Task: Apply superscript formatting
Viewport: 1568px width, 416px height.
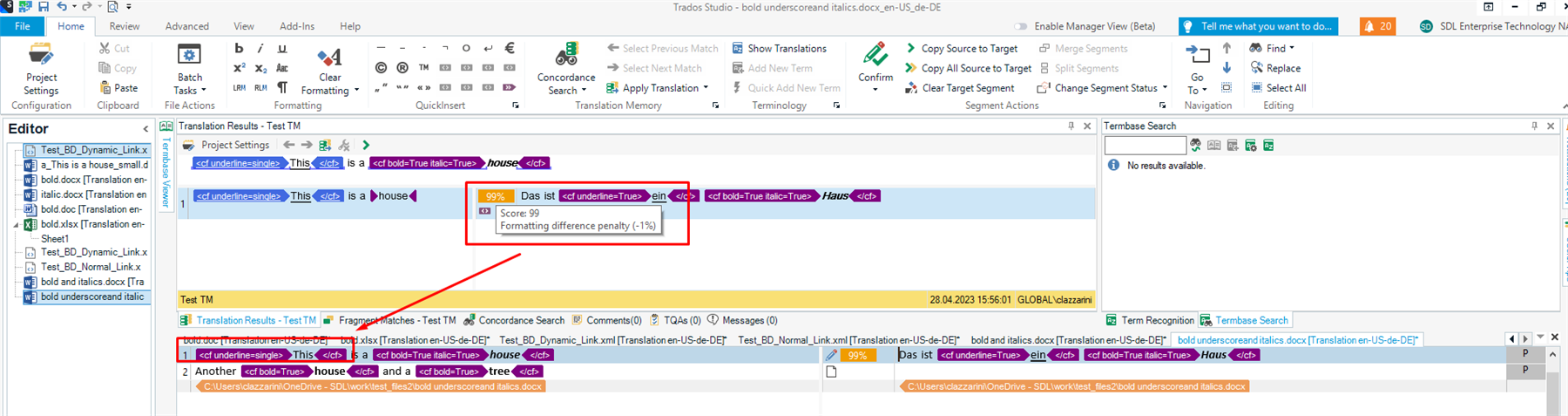Action: pyautogui.click(x=239, y=68)
